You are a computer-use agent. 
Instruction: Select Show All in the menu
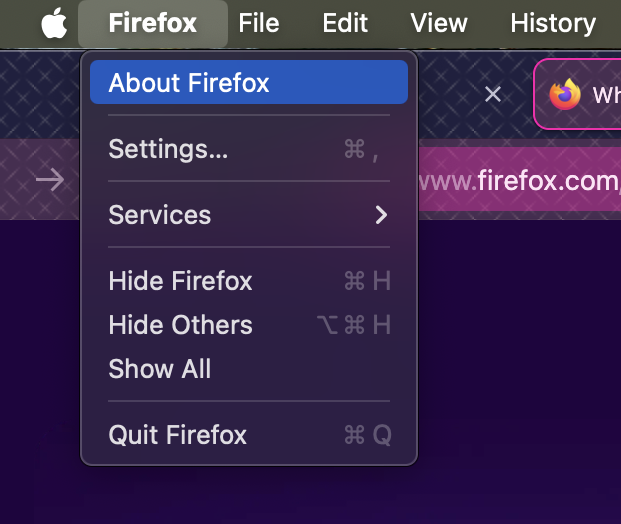click(249, 369)
